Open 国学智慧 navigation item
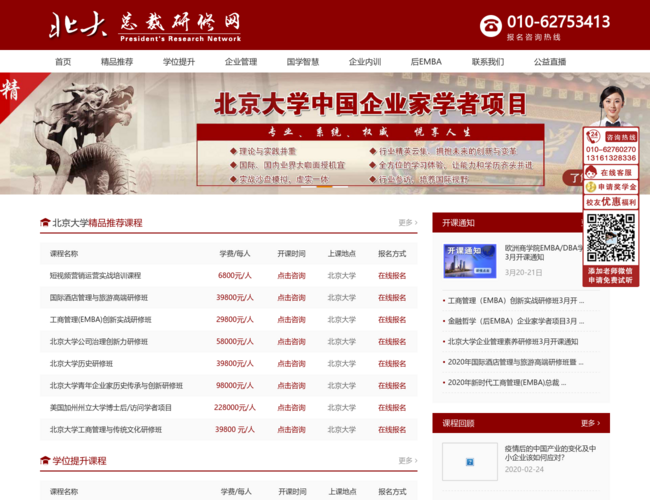 [303, 62]
